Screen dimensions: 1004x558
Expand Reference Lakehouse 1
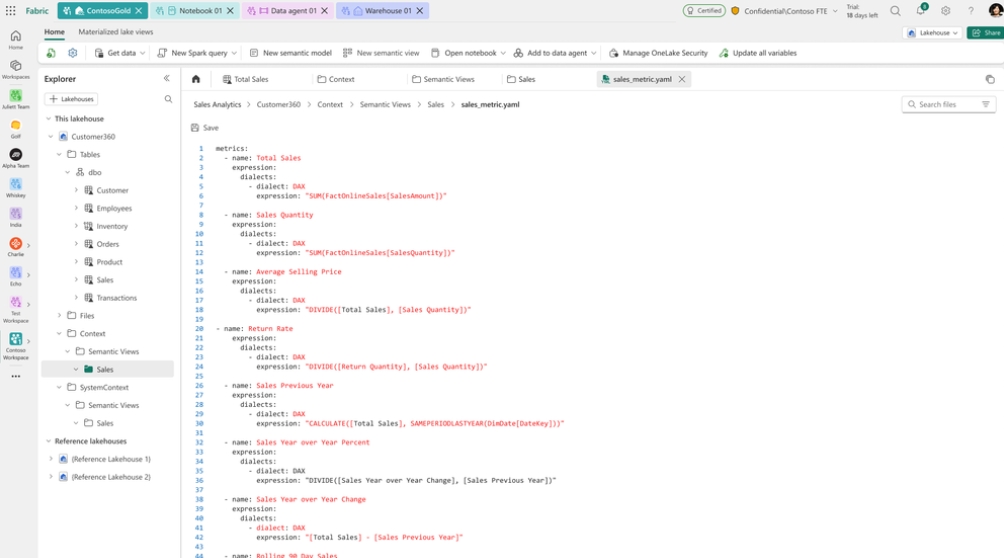(x=51, y=459)
